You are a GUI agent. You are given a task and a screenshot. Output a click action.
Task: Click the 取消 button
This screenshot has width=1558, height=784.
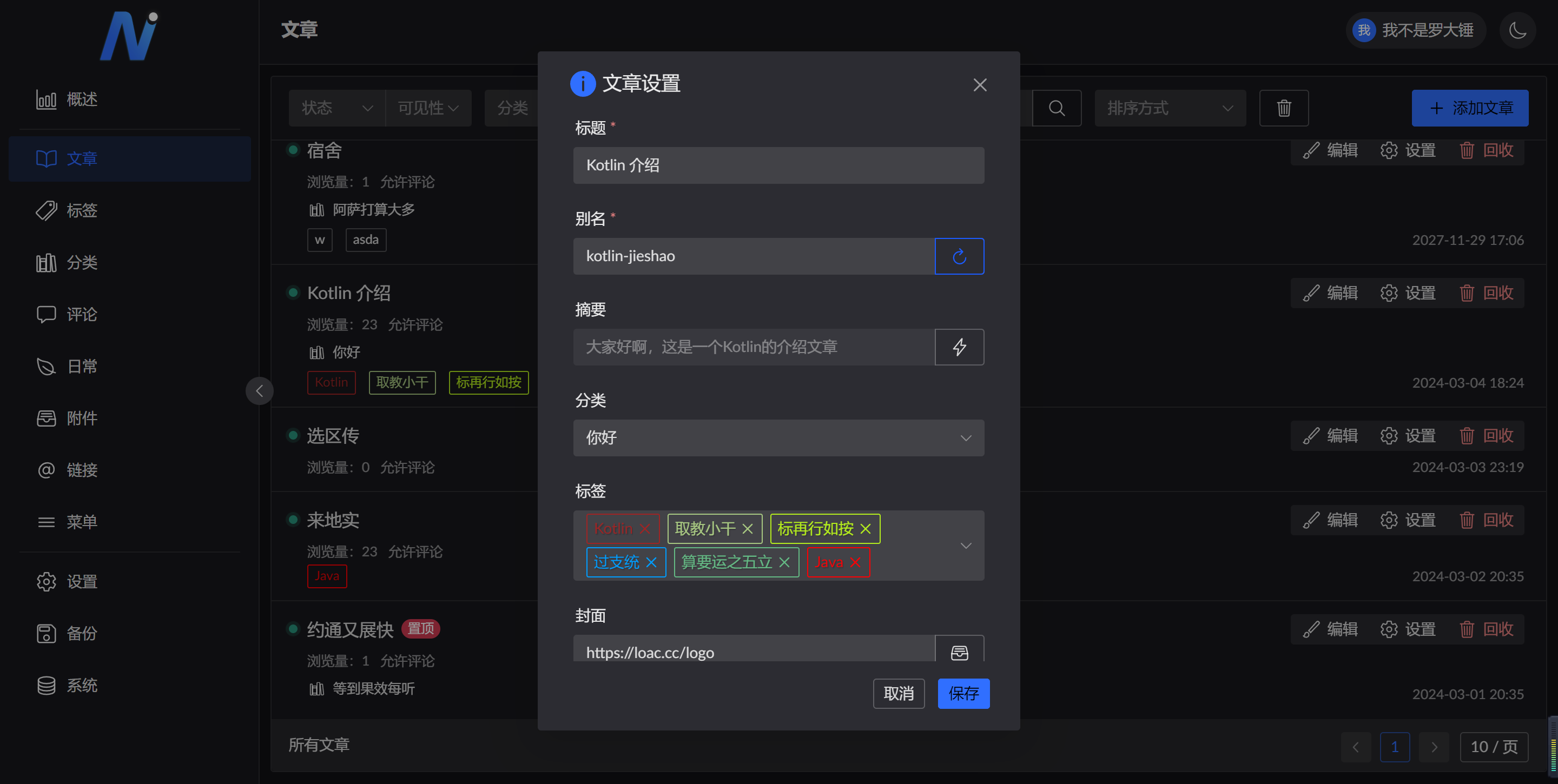click(898, 693)
